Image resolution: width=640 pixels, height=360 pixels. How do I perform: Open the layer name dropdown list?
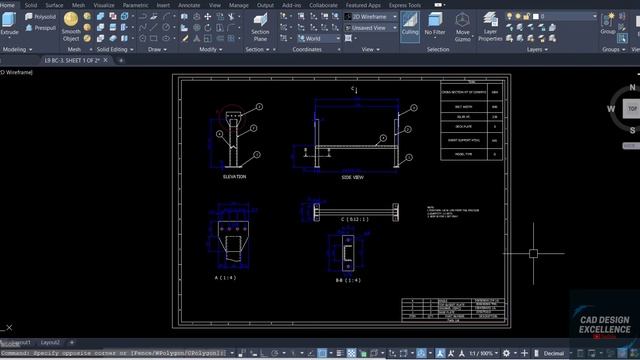(x=594, y=16)
